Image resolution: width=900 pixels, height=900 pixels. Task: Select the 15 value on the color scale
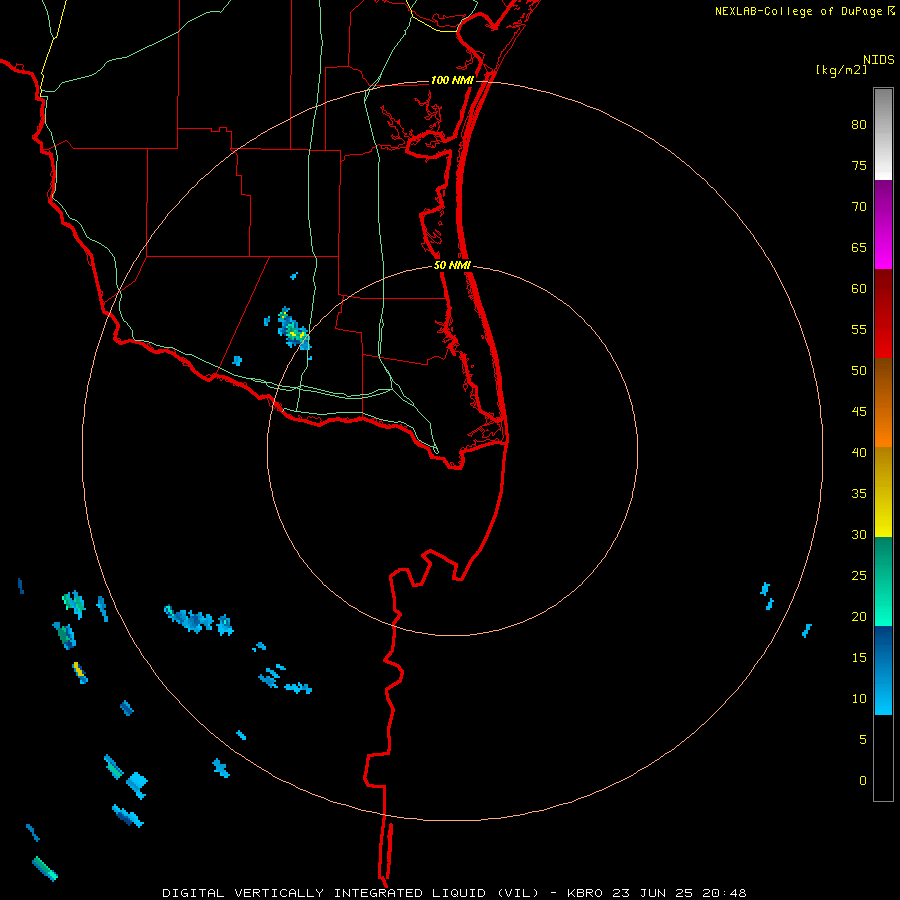point(859,658)
